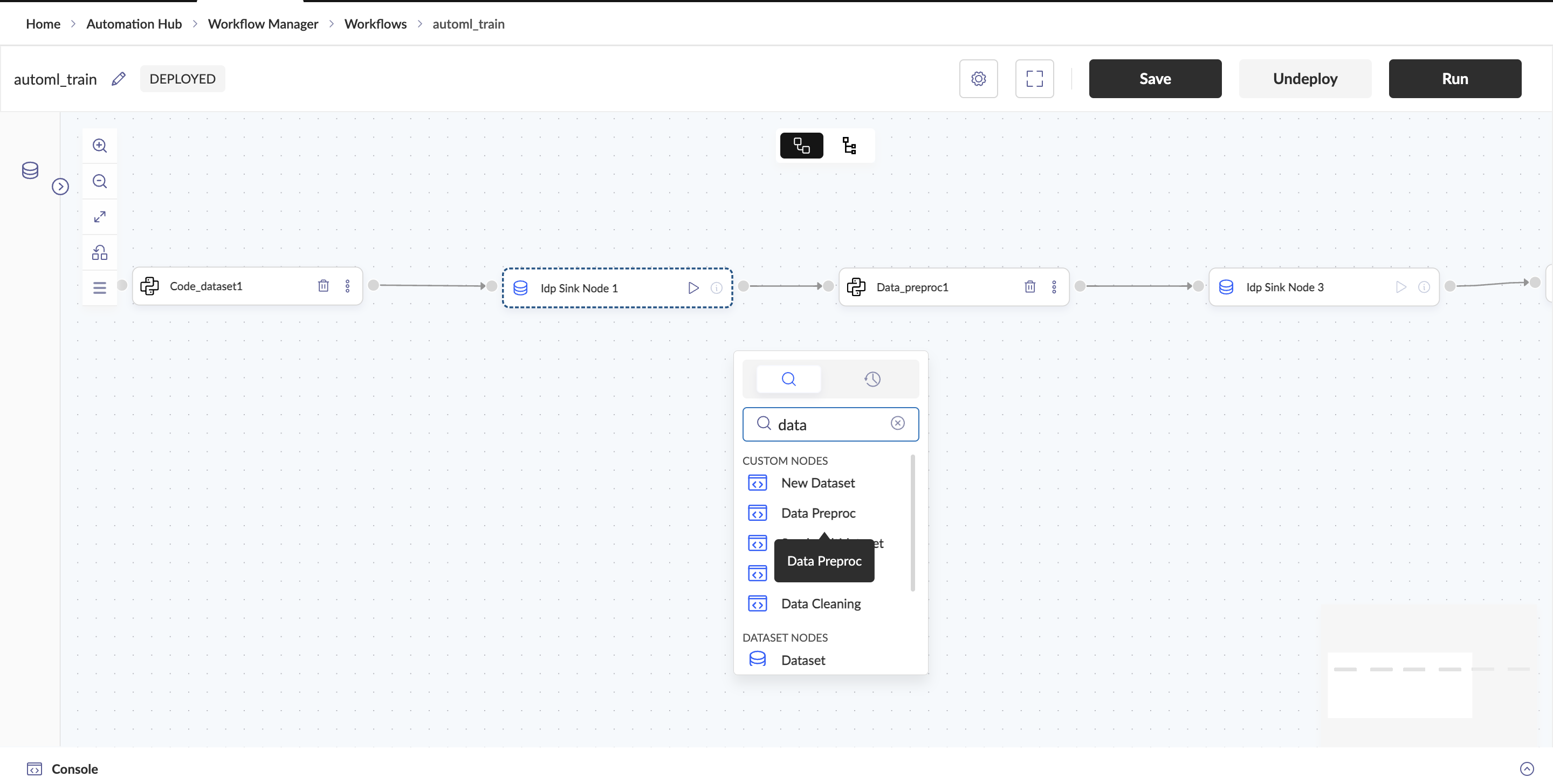
Task: Click the zoom out canvas icon
Action: pyautogui.click(x=99, y=181)
